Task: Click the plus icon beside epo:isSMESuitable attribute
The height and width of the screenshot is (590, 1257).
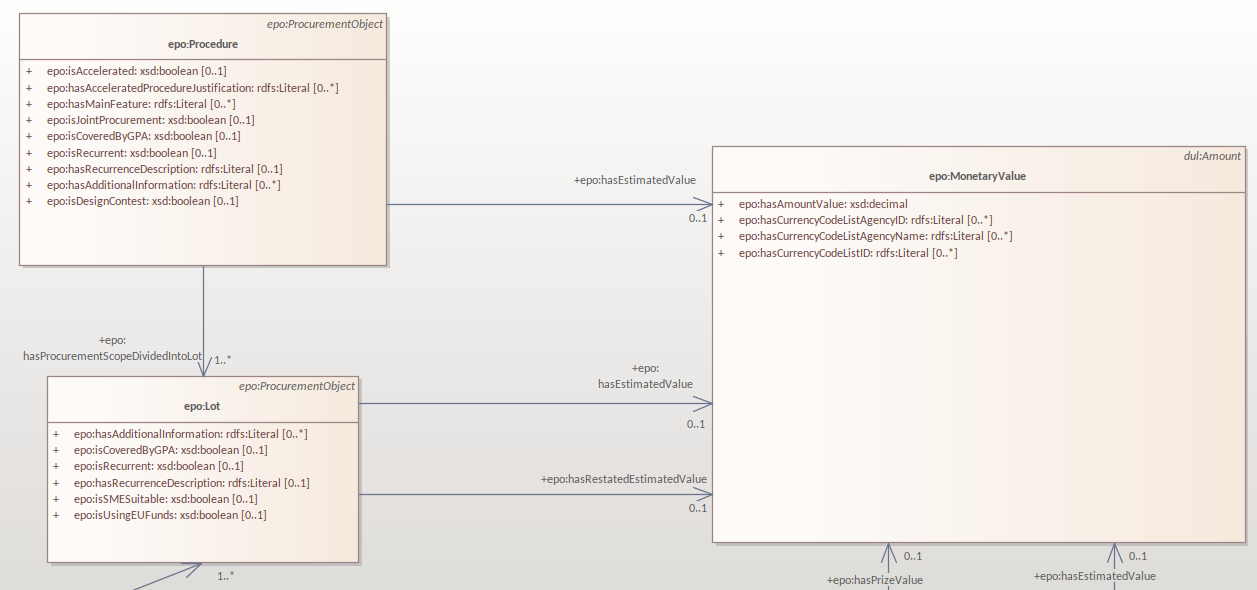Action: 57,498
